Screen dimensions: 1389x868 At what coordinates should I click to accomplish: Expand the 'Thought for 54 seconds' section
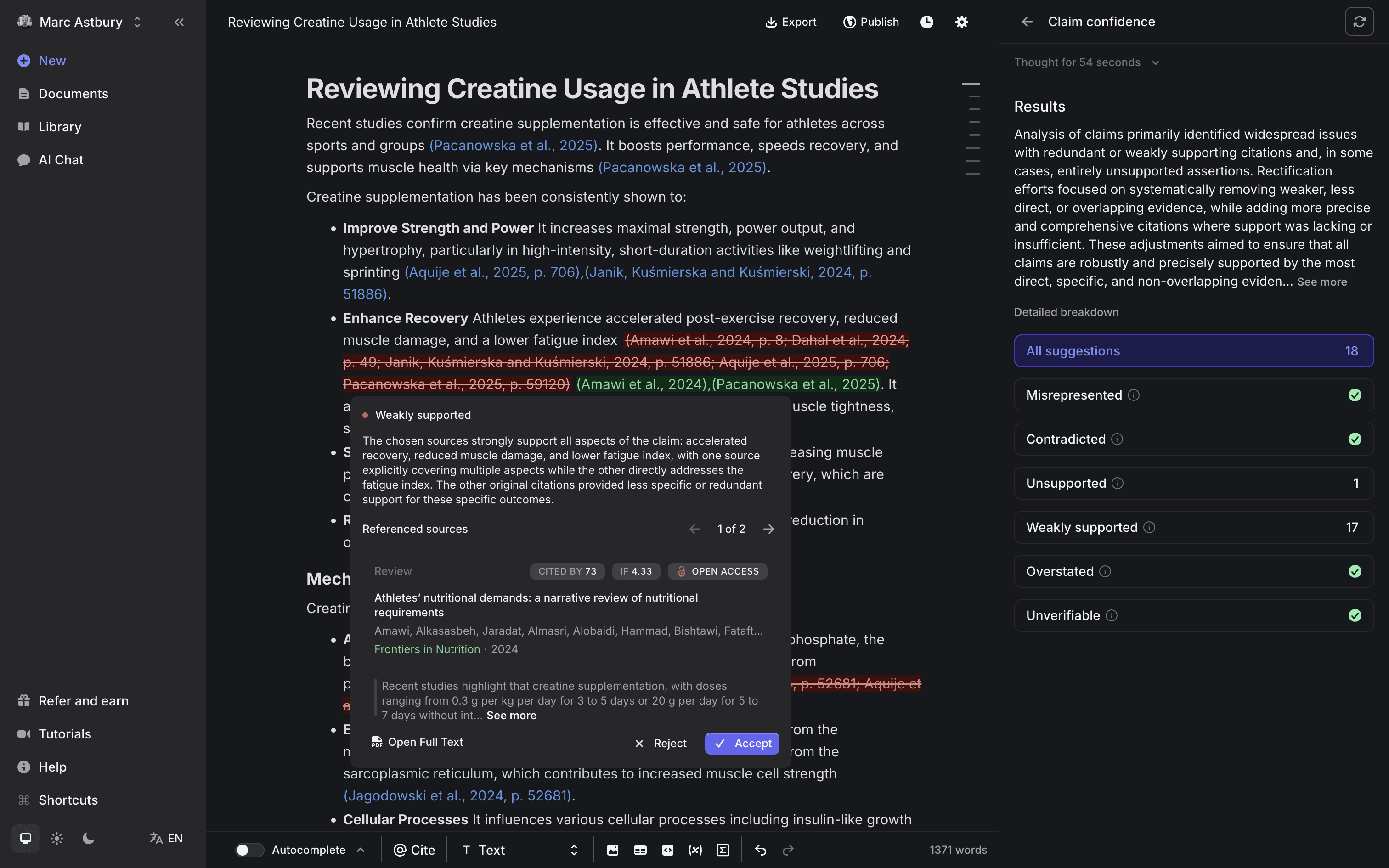pos(1086,62)
